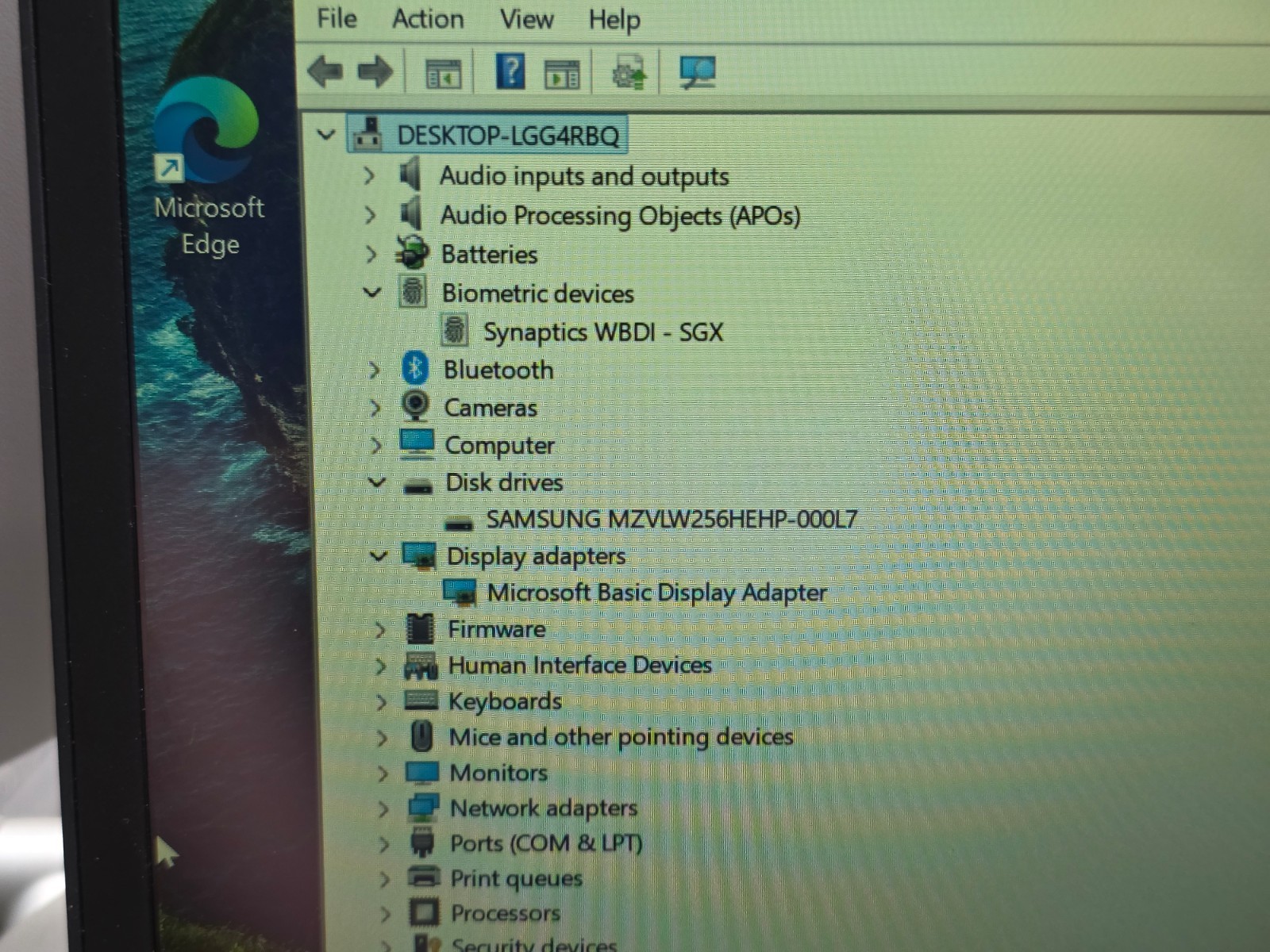Click the Synaptics WBDI fingerprint icon

pyautogui.click(x=454, y=330)
